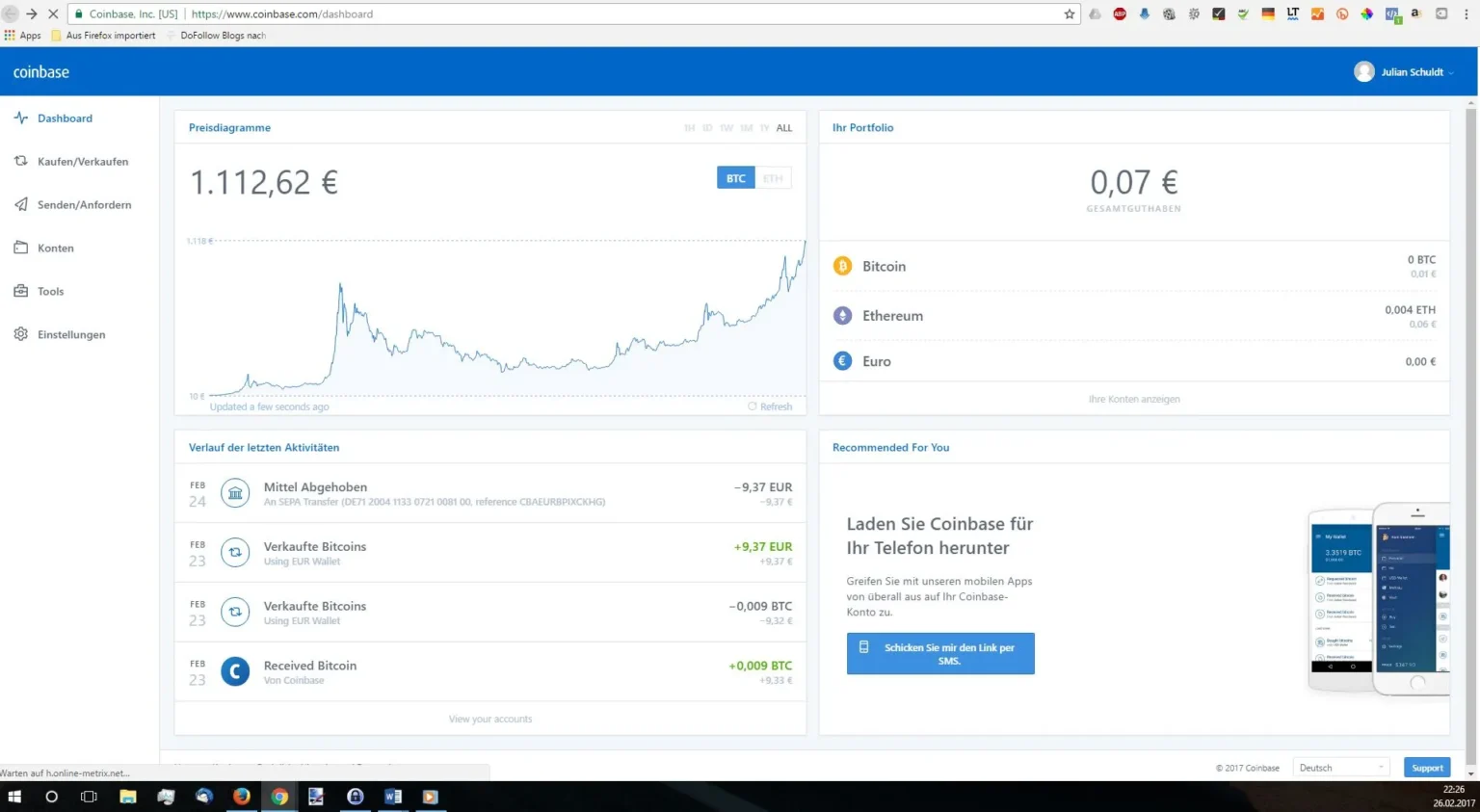This screenshot has width=1480, height=812.
Task: Click the Euro icon in Ihr Portfolio
Action: pyautogui.click(x=842, y=360)
